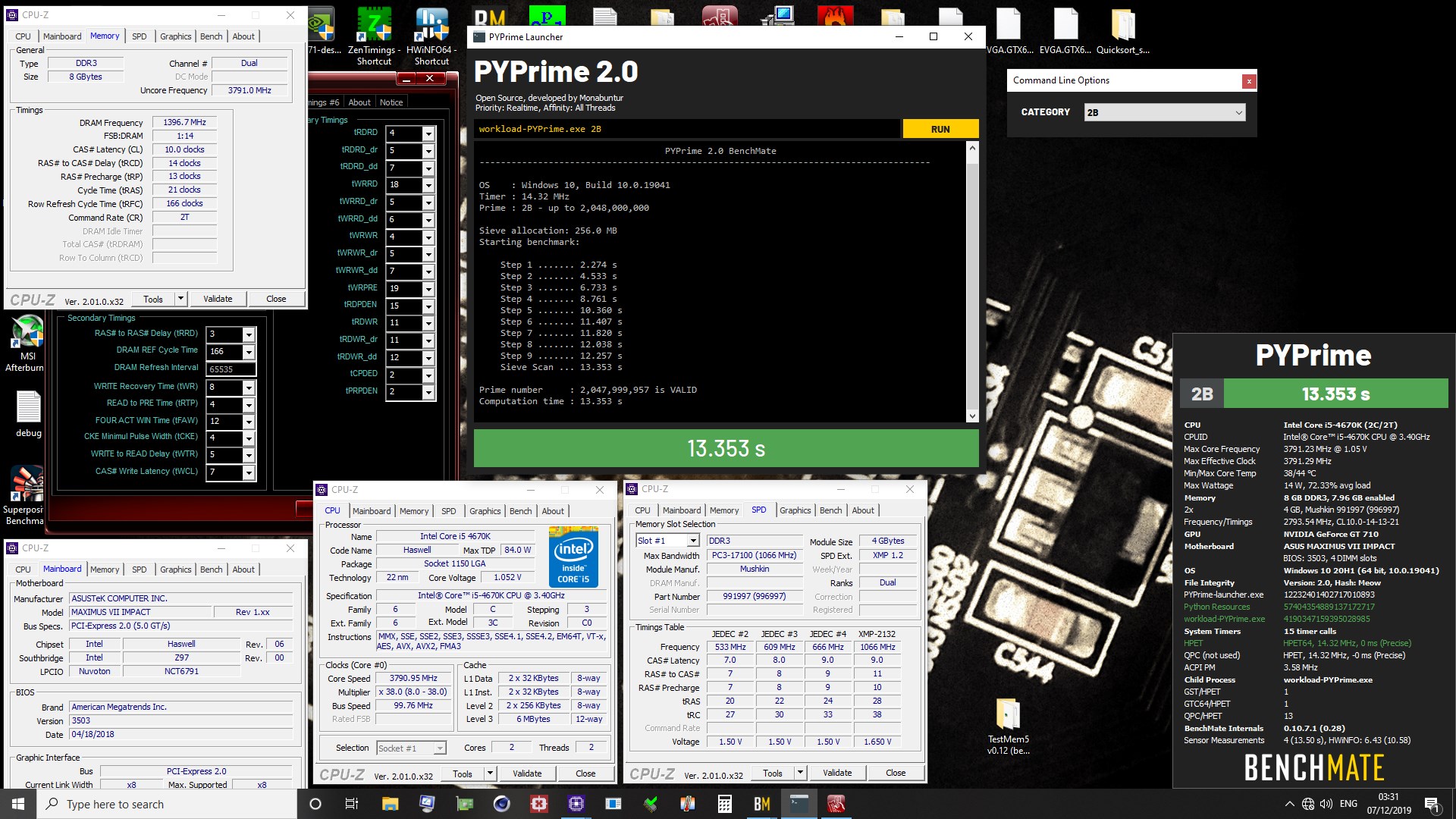
Task: Click the CAS# Latency 10.0 clocks value
Action: [x=184, y=149]
